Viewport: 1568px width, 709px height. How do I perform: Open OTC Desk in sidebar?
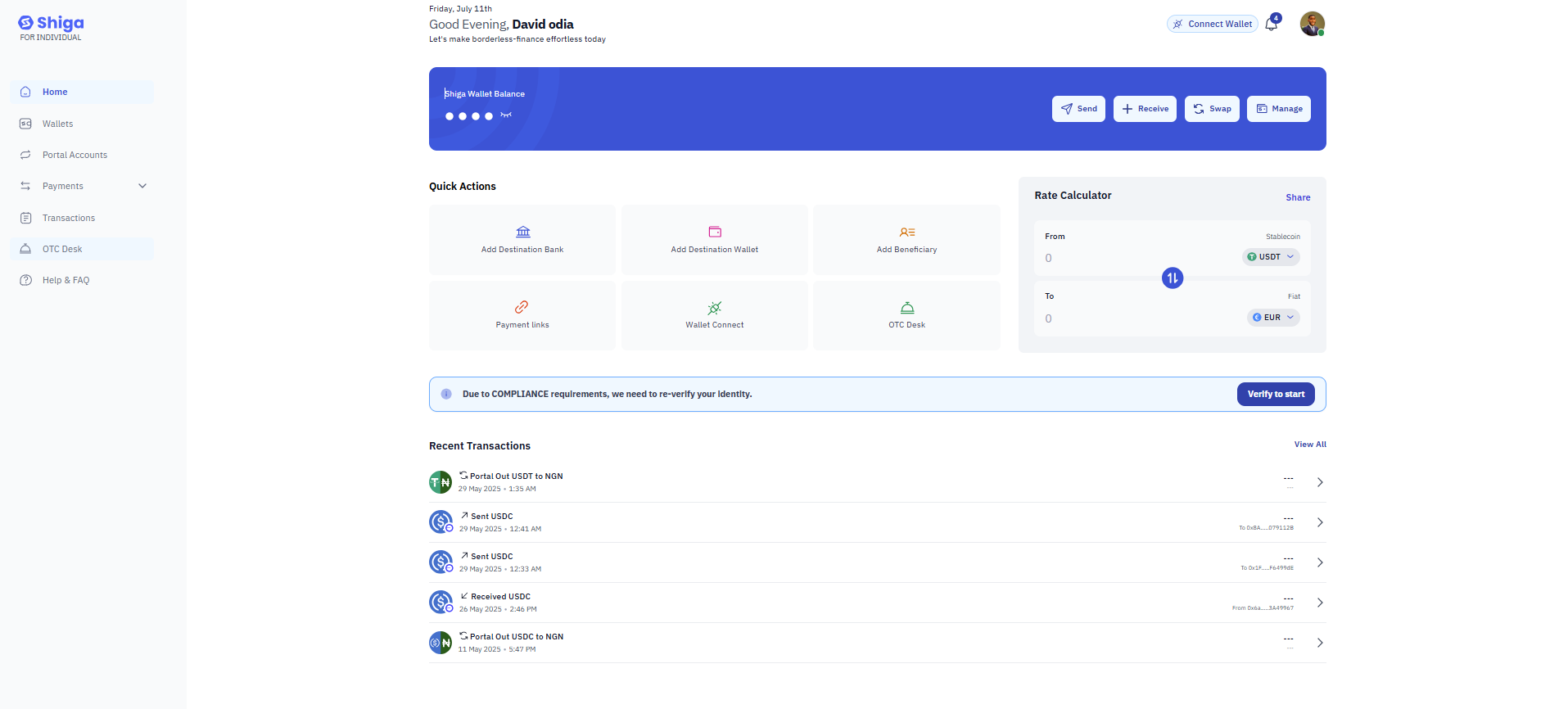[82, 249]
